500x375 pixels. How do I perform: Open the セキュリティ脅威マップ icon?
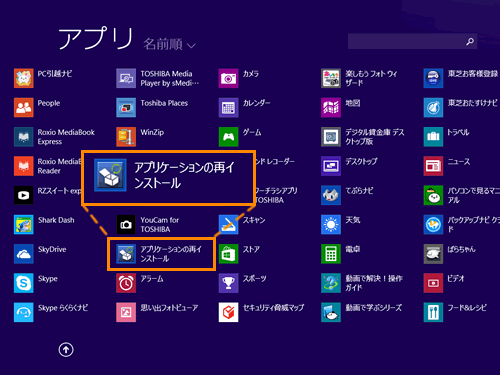click(228, 312)
